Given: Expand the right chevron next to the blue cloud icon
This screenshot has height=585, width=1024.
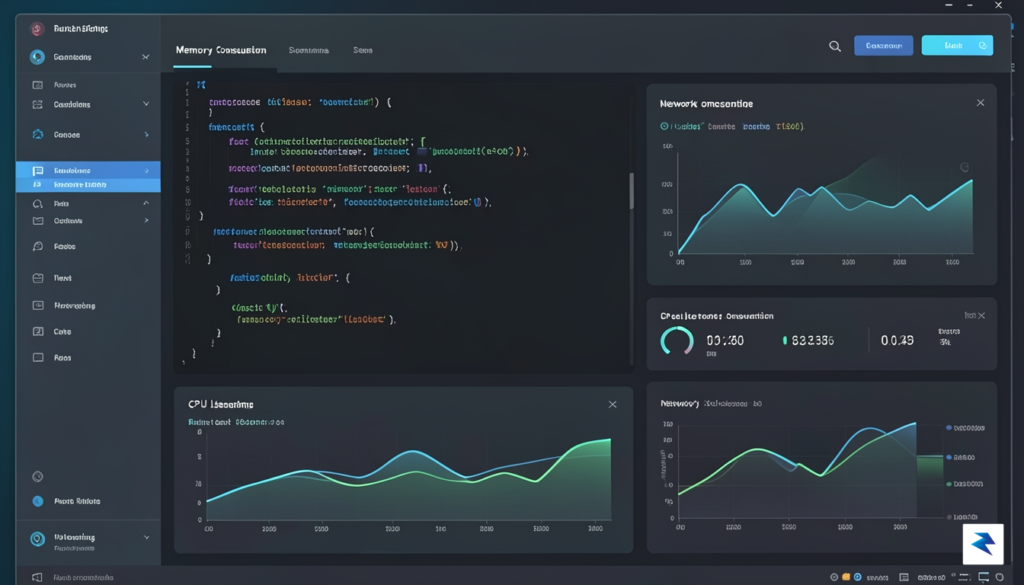Looking at the screenshot, I should tap(146, 134).
